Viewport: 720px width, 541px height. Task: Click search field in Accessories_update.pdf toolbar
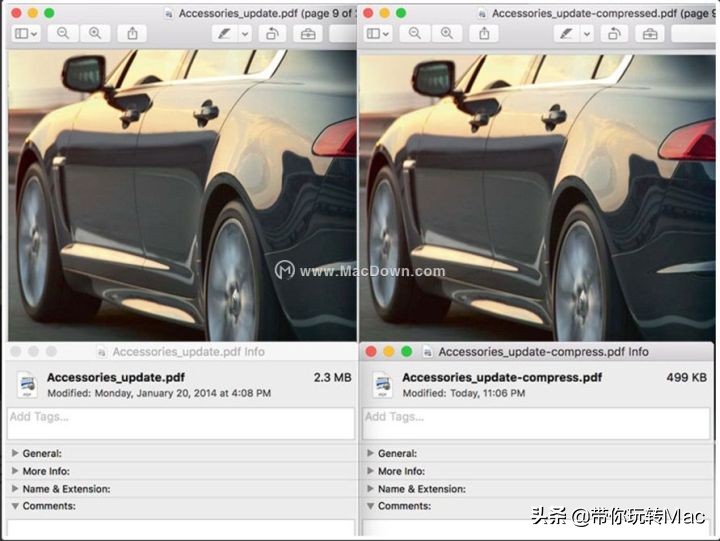coord(343,34)
